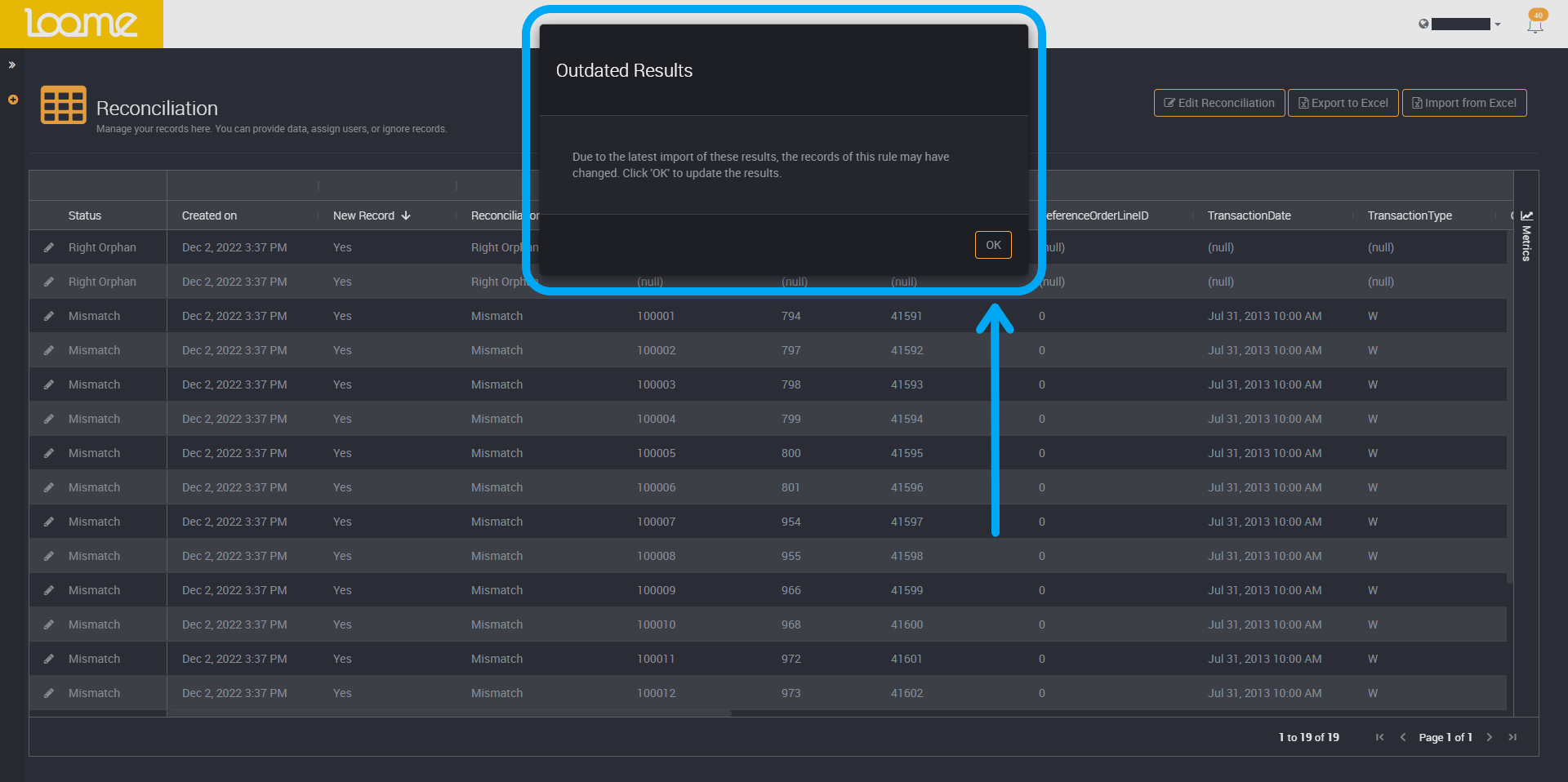Viewport: 1568px width, 782px height.
Task: Edit the pencil for record 100006
Action: (49, 487)
